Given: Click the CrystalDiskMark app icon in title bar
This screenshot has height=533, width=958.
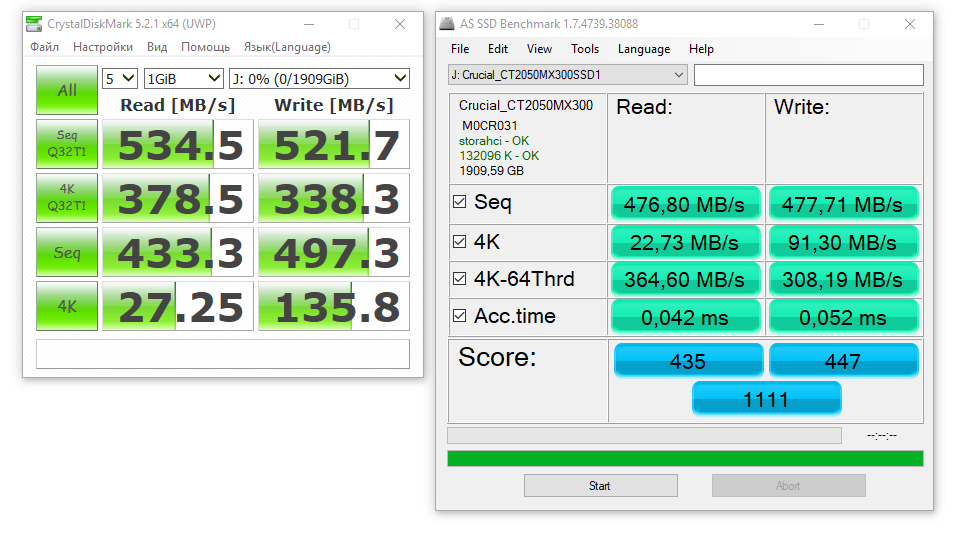Looking at the screenshot, I should tap(34, 24).
